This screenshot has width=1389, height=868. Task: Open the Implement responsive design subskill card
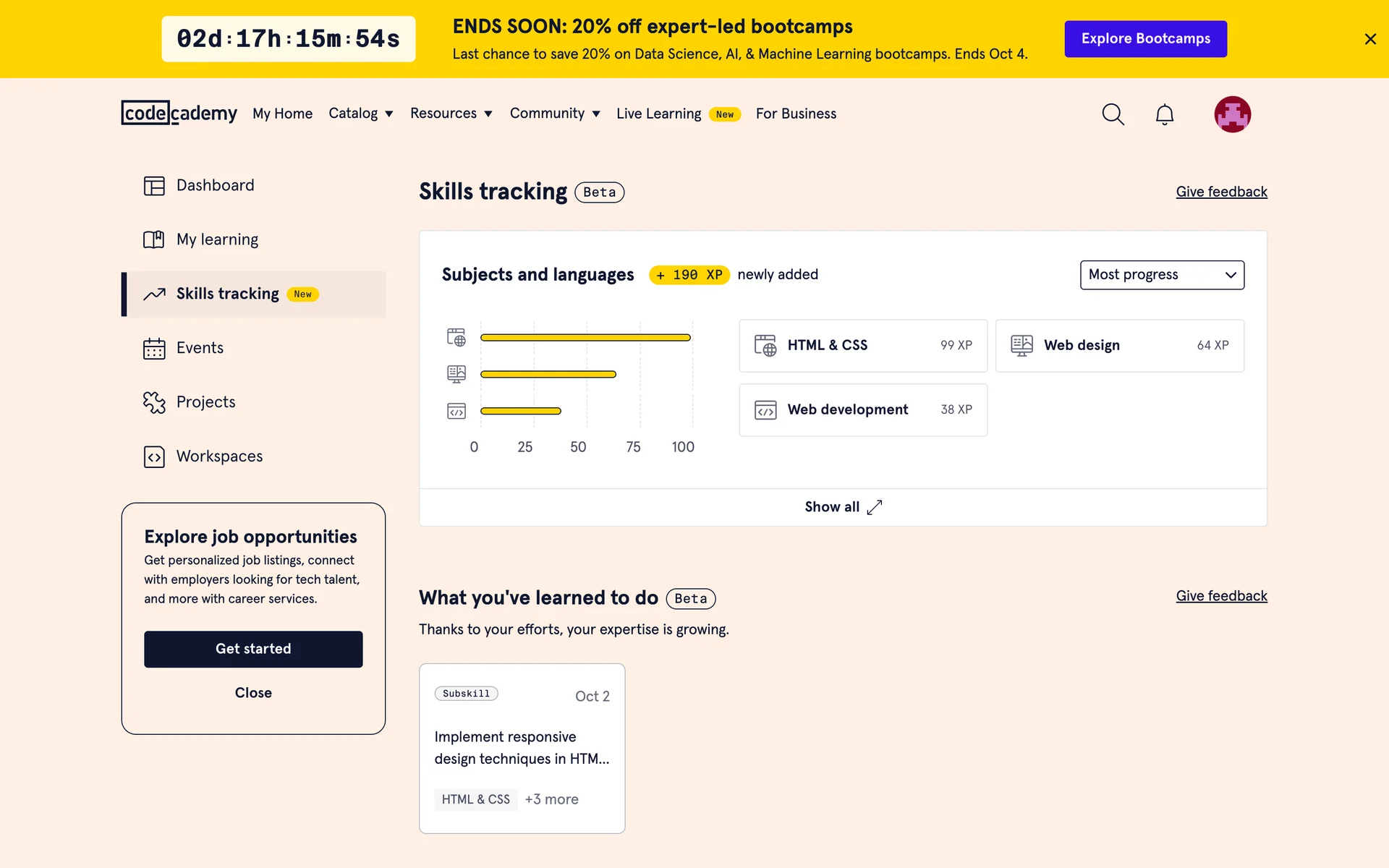point(522,748)
